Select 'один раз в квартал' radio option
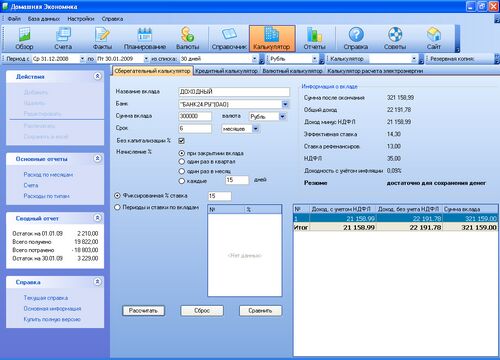The height and width of the screenshot is (360, 500). tap(182, 162)
